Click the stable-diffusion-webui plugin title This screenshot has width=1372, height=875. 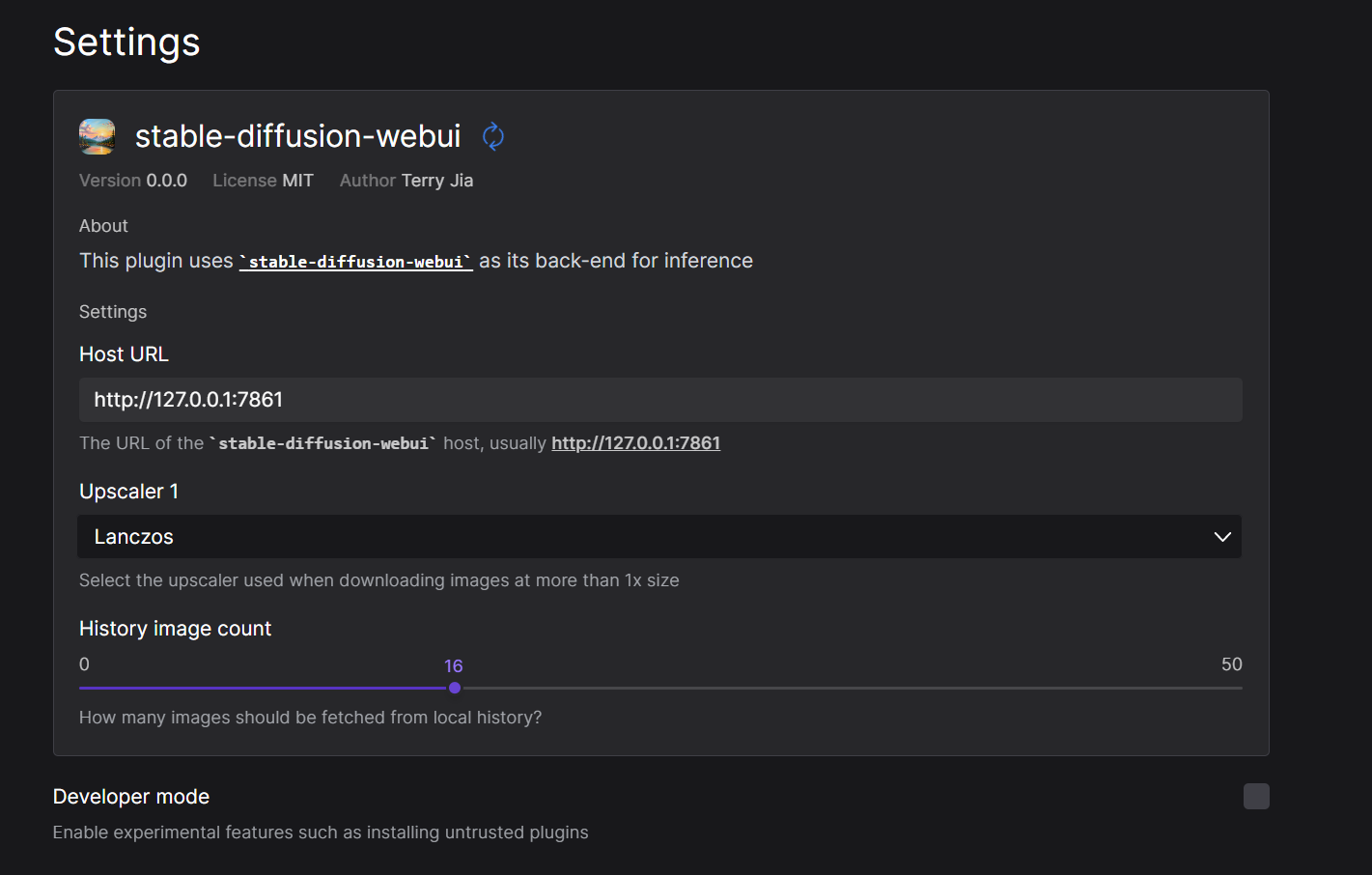(297, 136)
